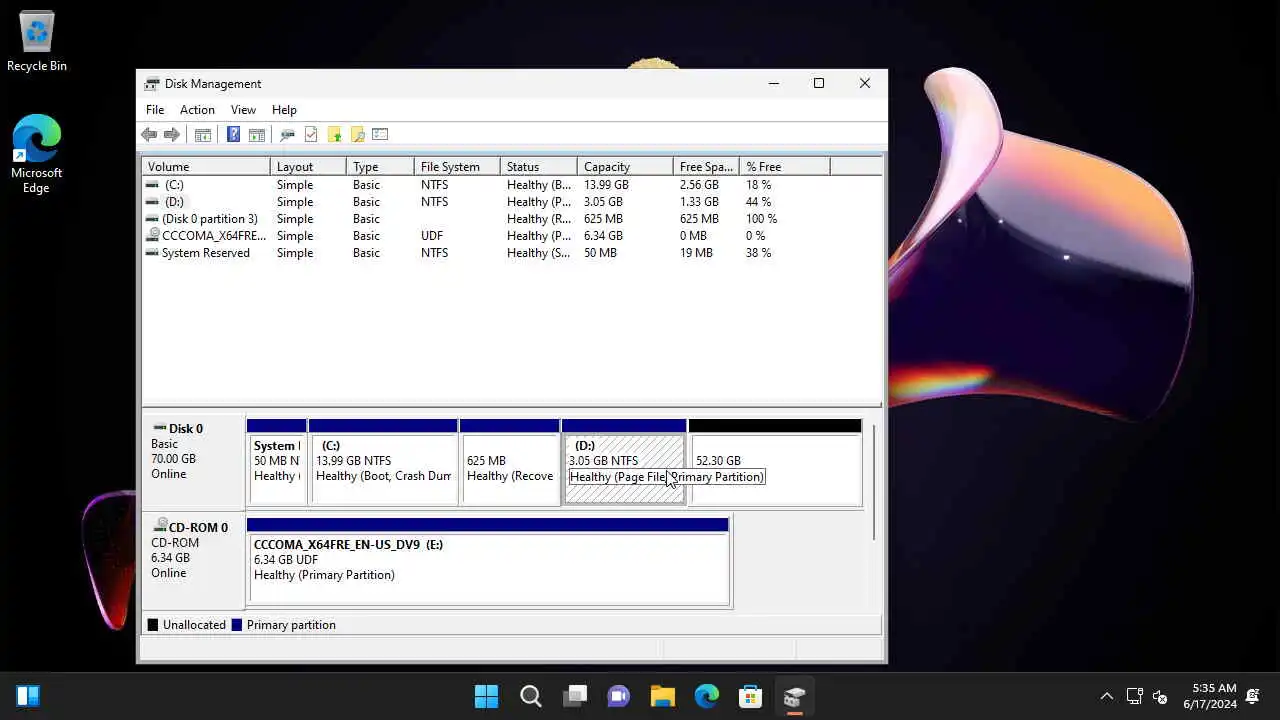Open Help via the blue question-mark icon
1280x720 pixels.
(233, 134)
